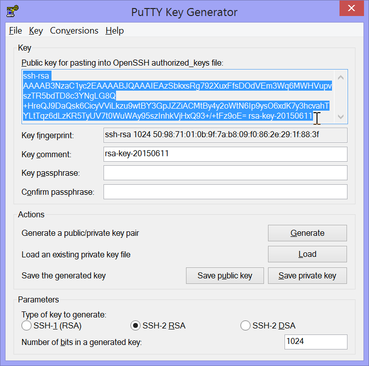
Task: Open the File menu
Action: coord(15,31)
